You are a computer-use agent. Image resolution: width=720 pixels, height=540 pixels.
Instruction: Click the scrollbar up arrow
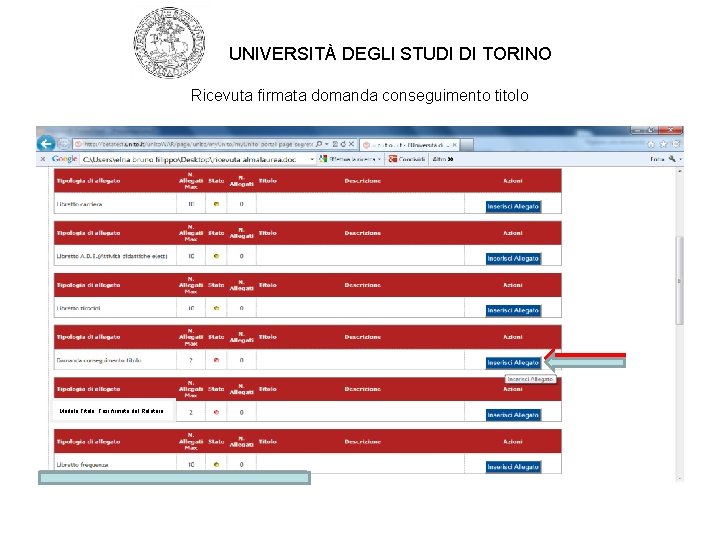click(x=680, y=171)
